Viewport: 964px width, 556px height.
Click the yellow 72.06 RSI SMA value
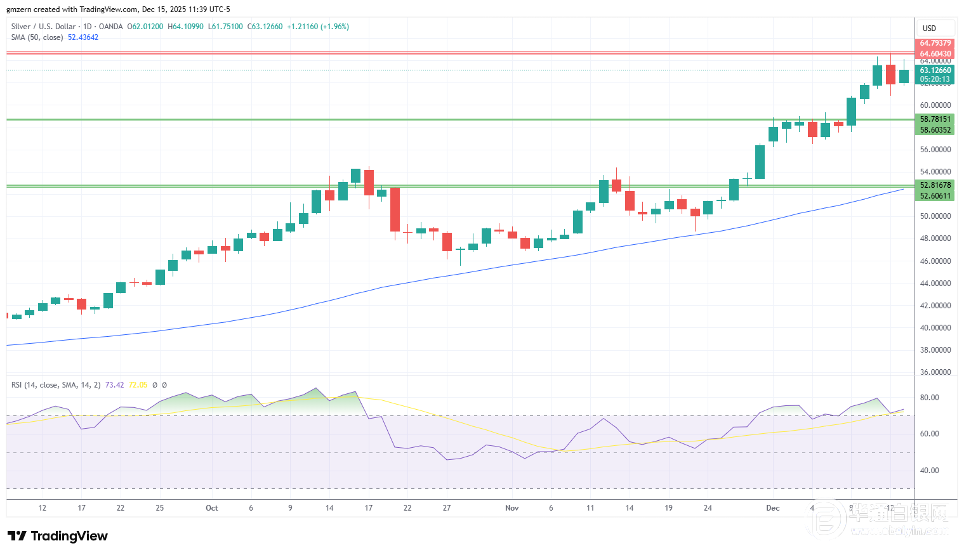click(x=138, y=383)
